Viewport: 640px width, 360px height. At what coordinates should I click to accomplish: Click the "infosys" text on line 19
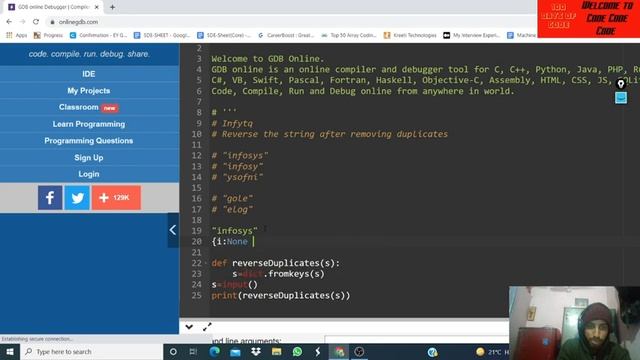pos(234,231)
